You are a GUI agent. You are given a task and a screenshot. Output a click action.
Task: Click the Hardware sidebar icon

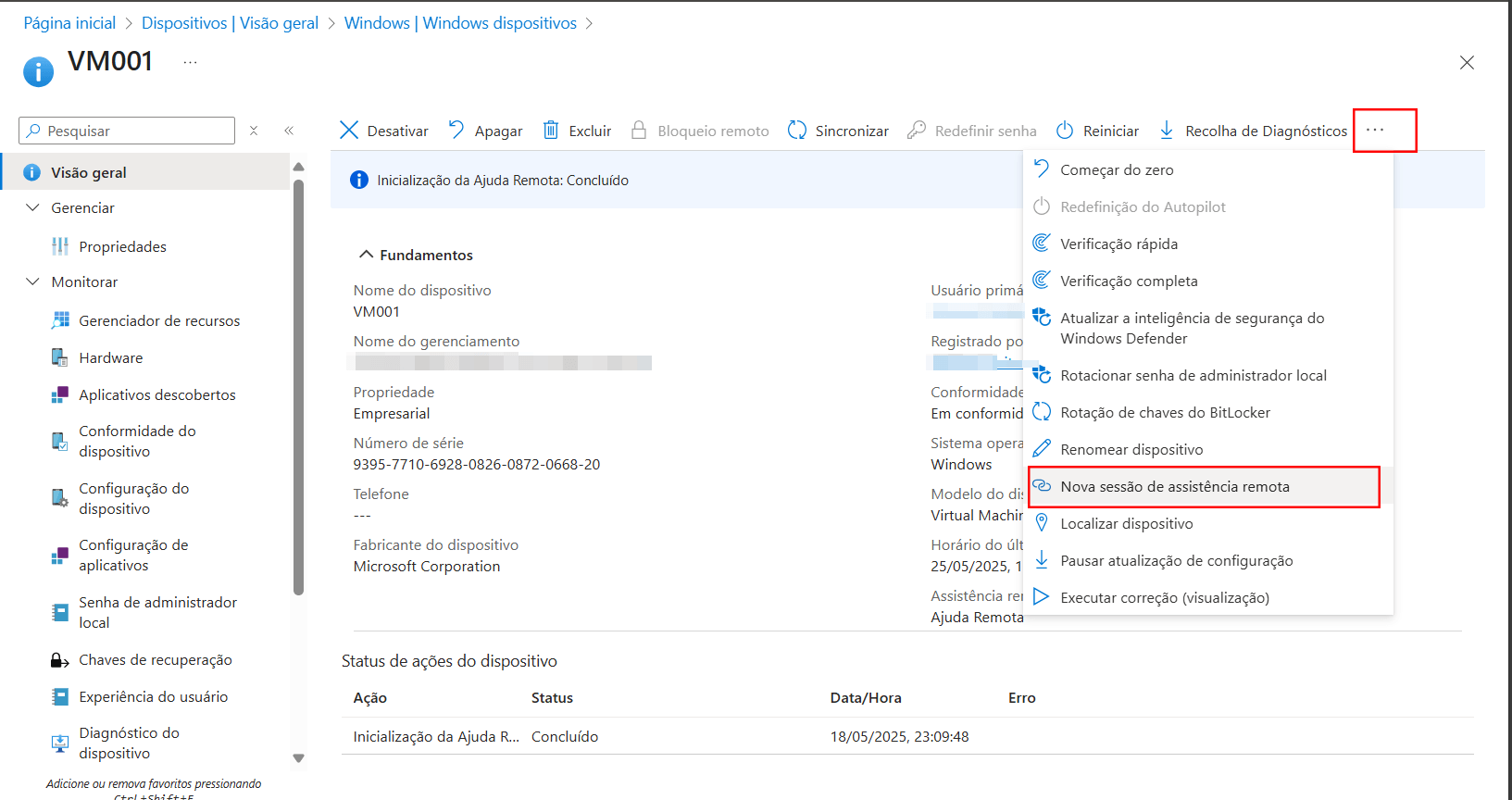tap(60, 357)
